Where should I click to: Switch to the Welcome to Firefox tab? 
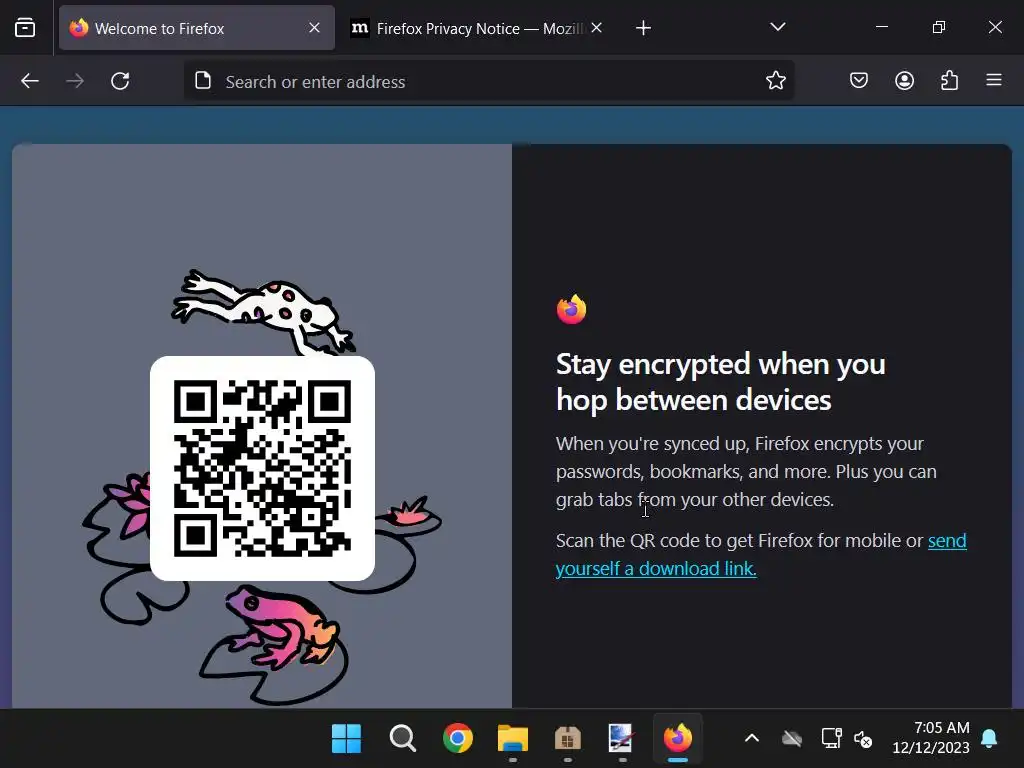(197, 28)
